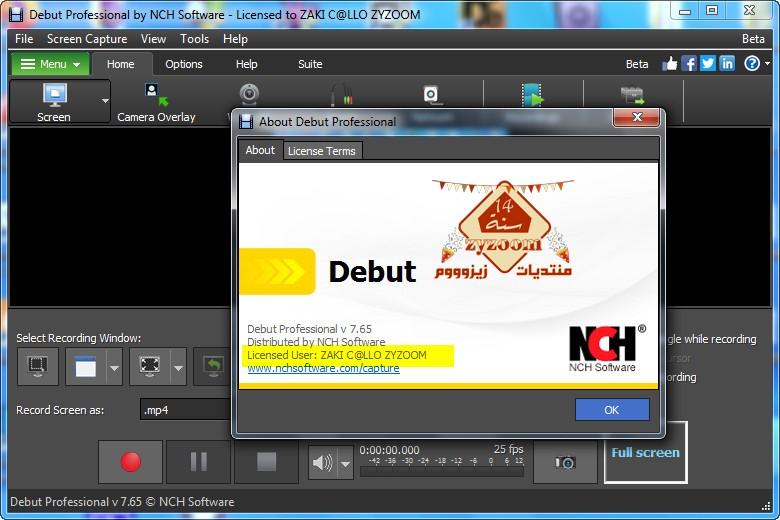The width and height of the screenshot is (780, 520).
Task: Select the About tab in dialog
Action: 260,150
